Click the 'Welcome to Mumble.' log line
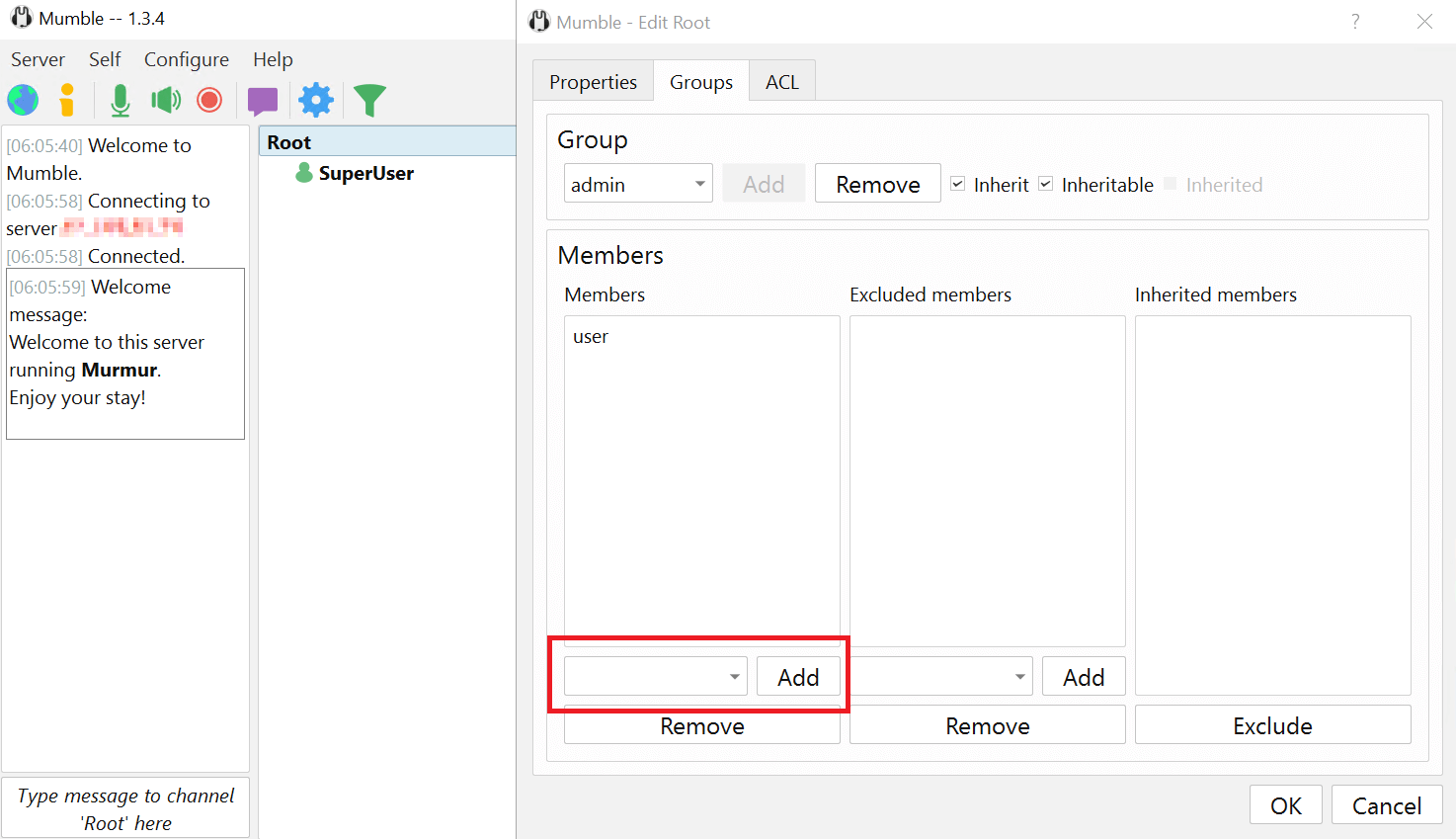The width and height of the screenshot is (1456, 839). (99, 159)
